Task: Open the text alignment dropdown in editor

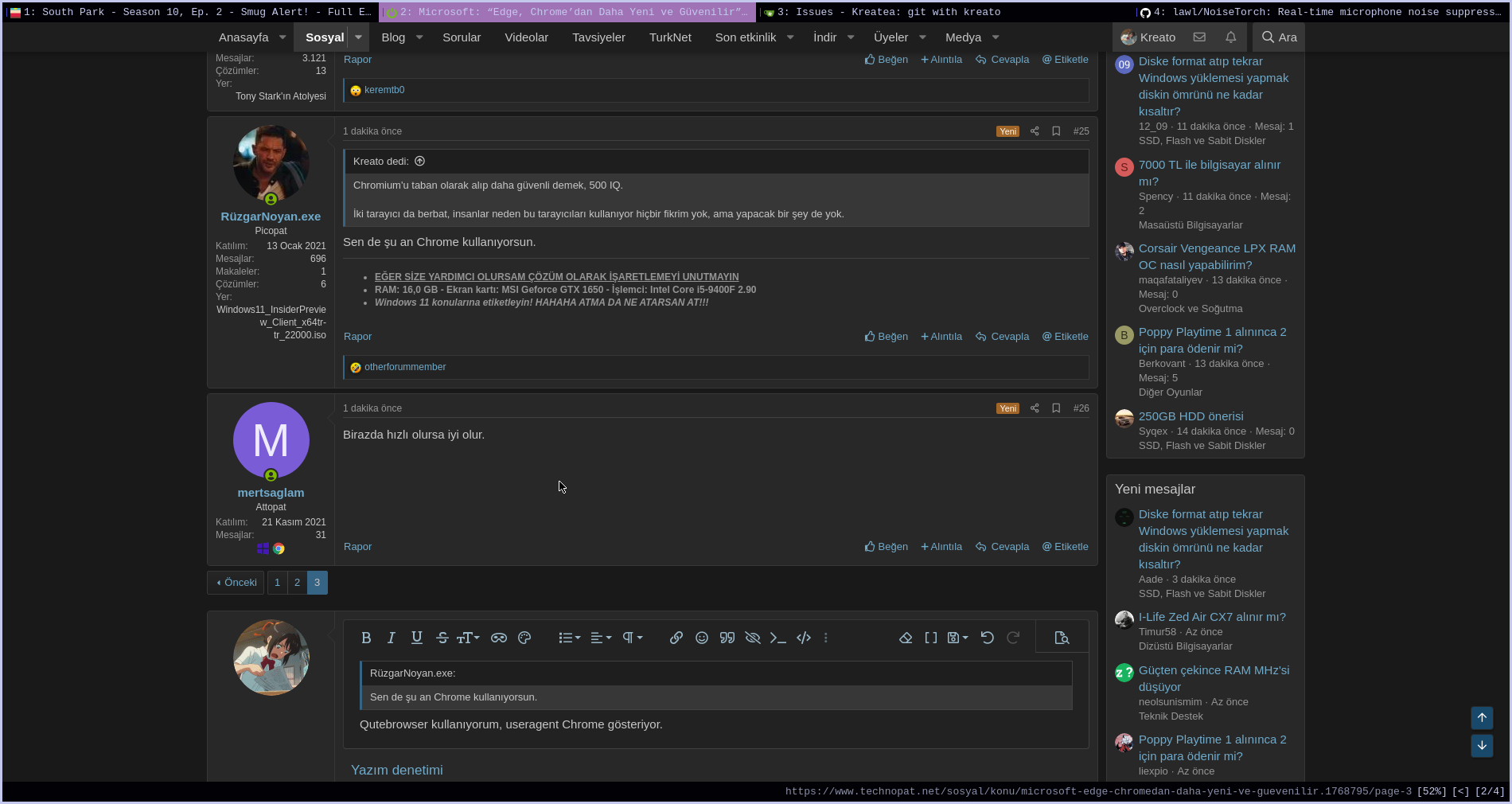Action: coord(601,638)
